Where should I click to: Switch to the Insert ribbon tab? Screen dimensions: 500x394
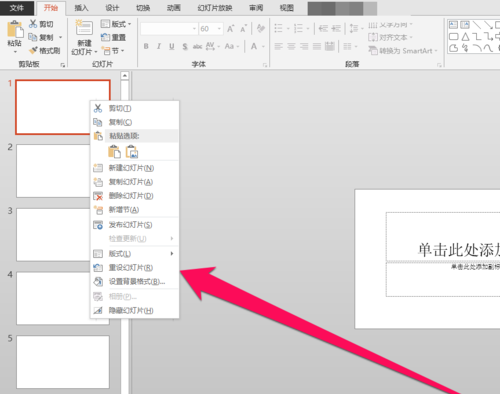(x=81, y=8)
